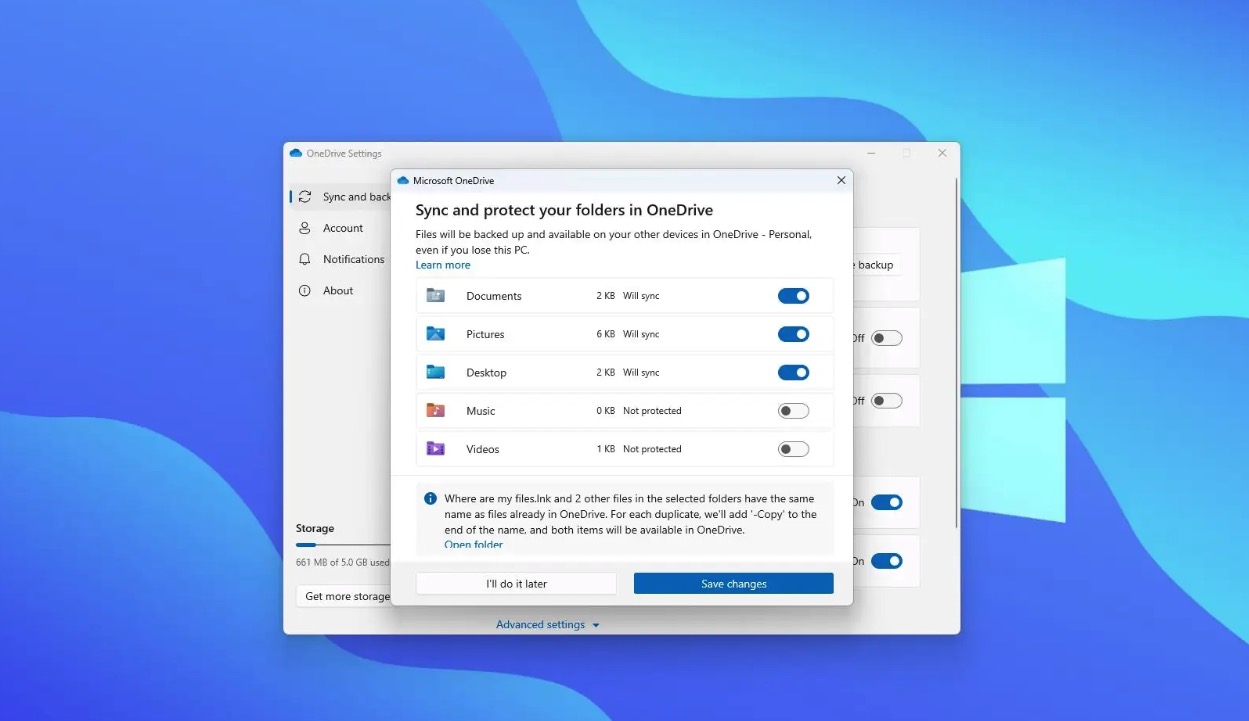Open the Account settings page
The width and height of the screenshot is (1249, 721).
[341, 228]
